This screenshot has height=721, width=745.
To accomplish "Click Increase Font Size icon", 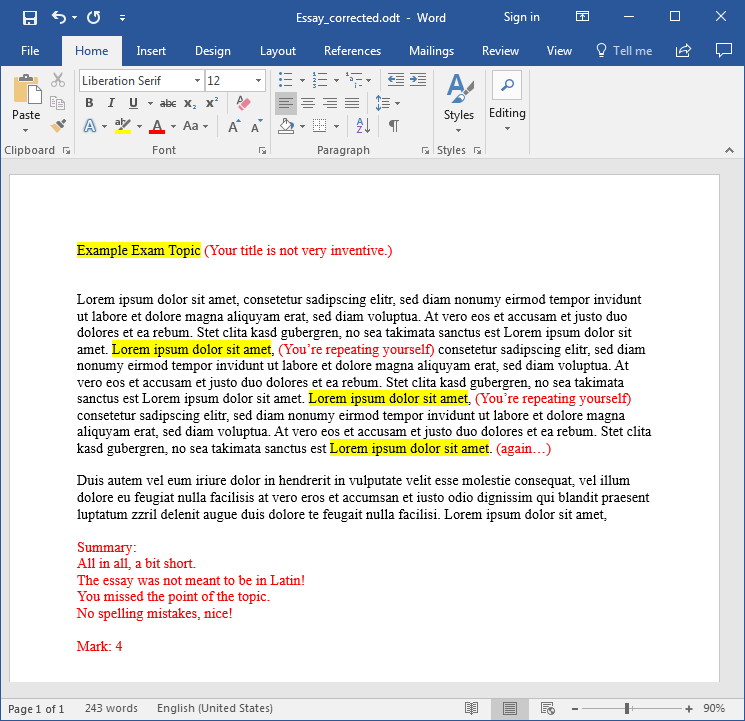I will 234,126.
